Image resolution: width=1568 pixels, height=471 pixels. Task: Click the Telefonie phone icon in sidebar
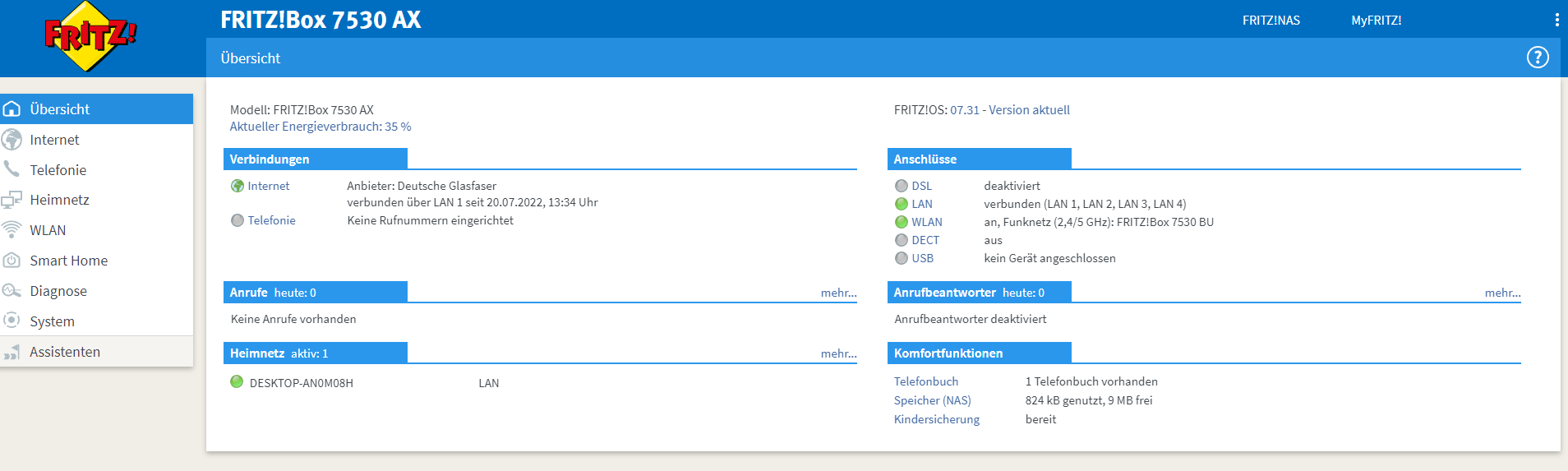(x=12, y=169)
